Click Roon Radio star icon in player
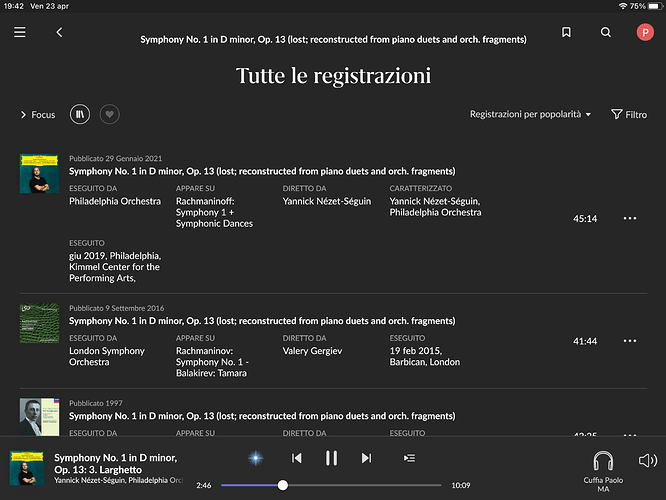Image resolution: width=666 pixels, height=500 pixels. coord(255,458)
